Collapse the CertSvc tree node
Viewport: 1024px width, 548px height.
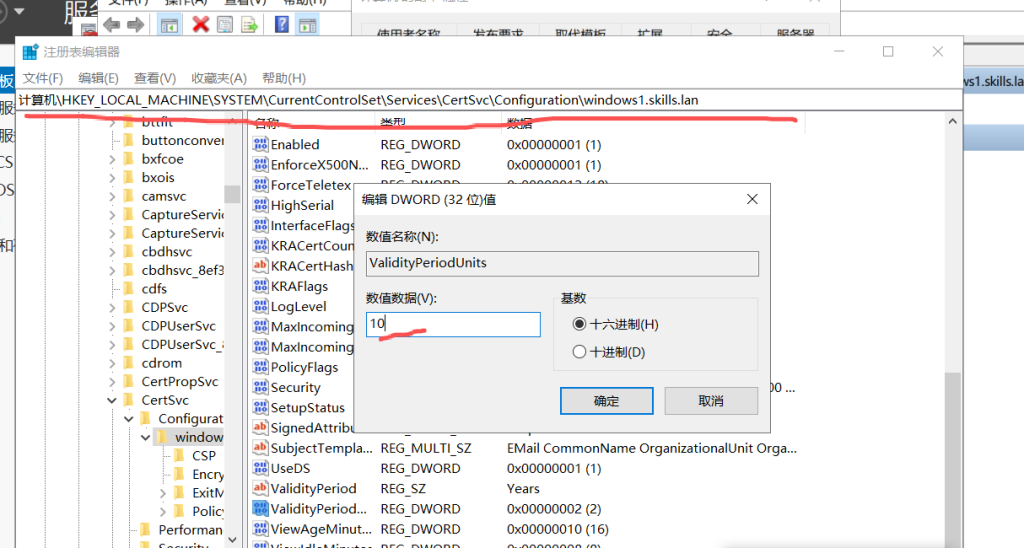[x=114, y=400]
